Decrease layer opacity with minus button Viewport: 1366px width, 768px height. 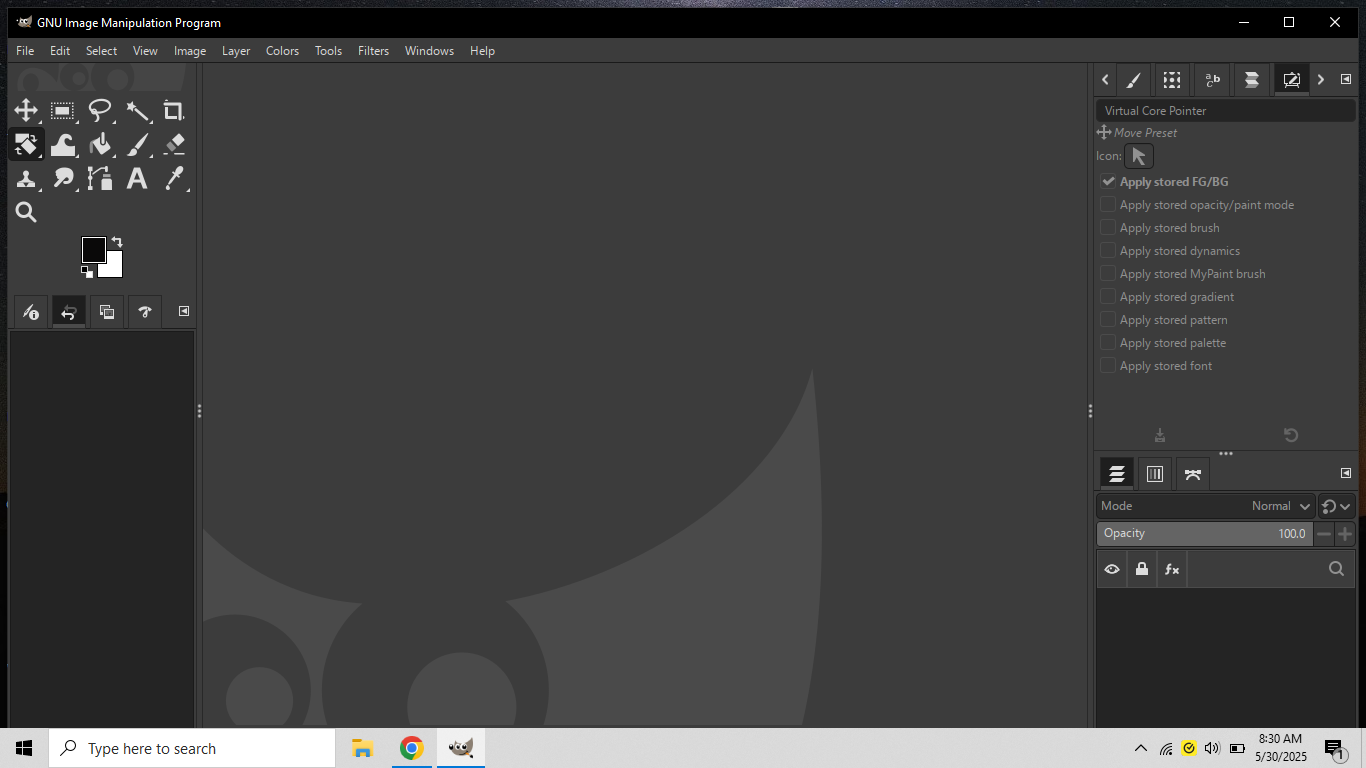[1324, 534]
